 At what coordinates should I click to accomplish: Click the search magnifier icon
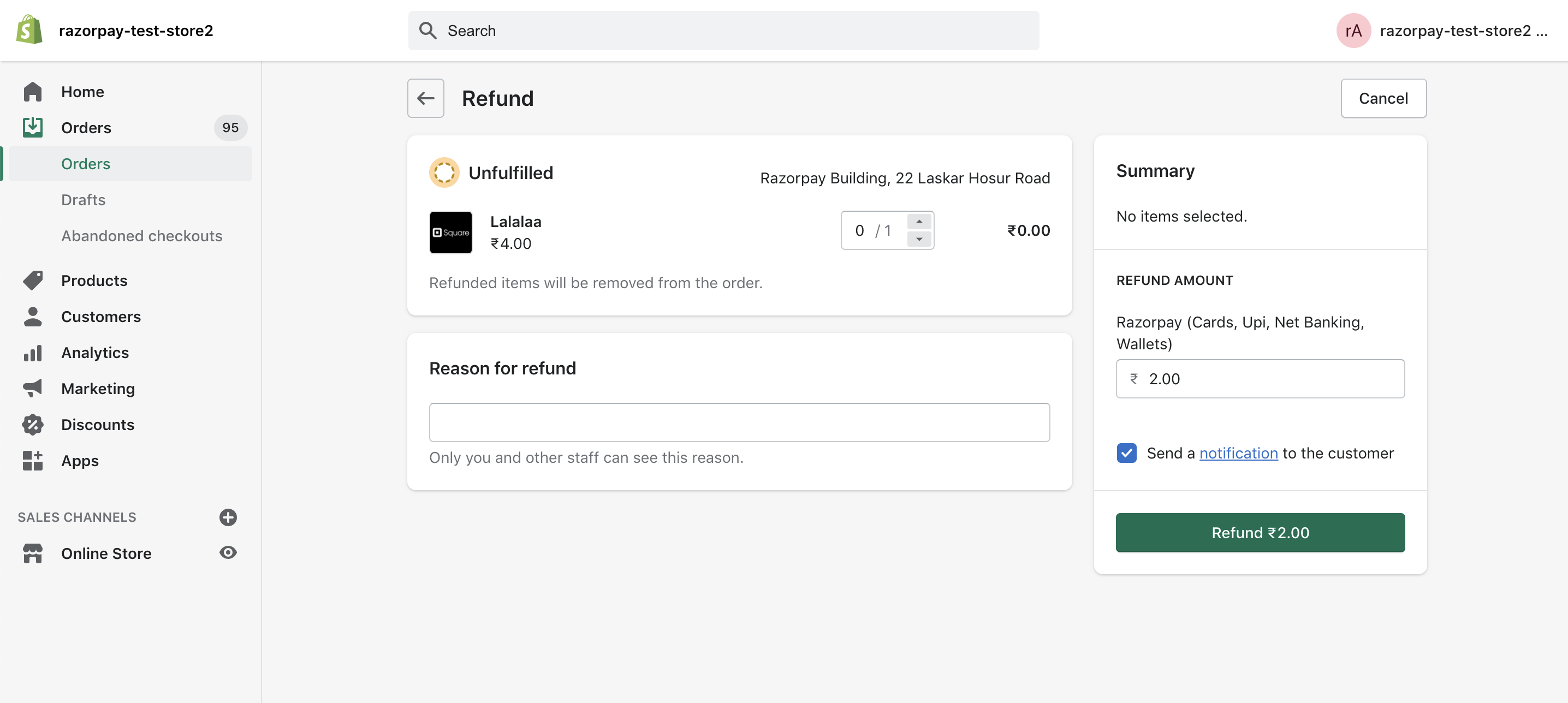point(428,31)
